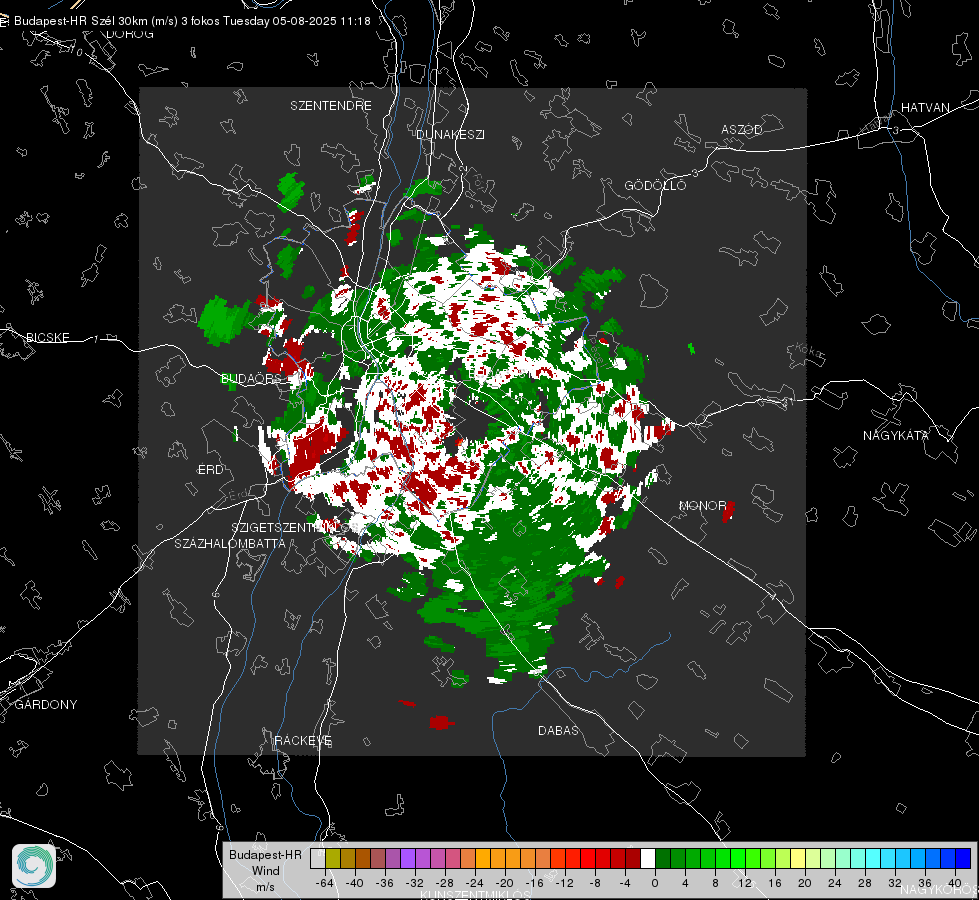Click the HATVAN city label
Image resolution: width=979 pixels, height=900 pixels.
pos(925,107)
